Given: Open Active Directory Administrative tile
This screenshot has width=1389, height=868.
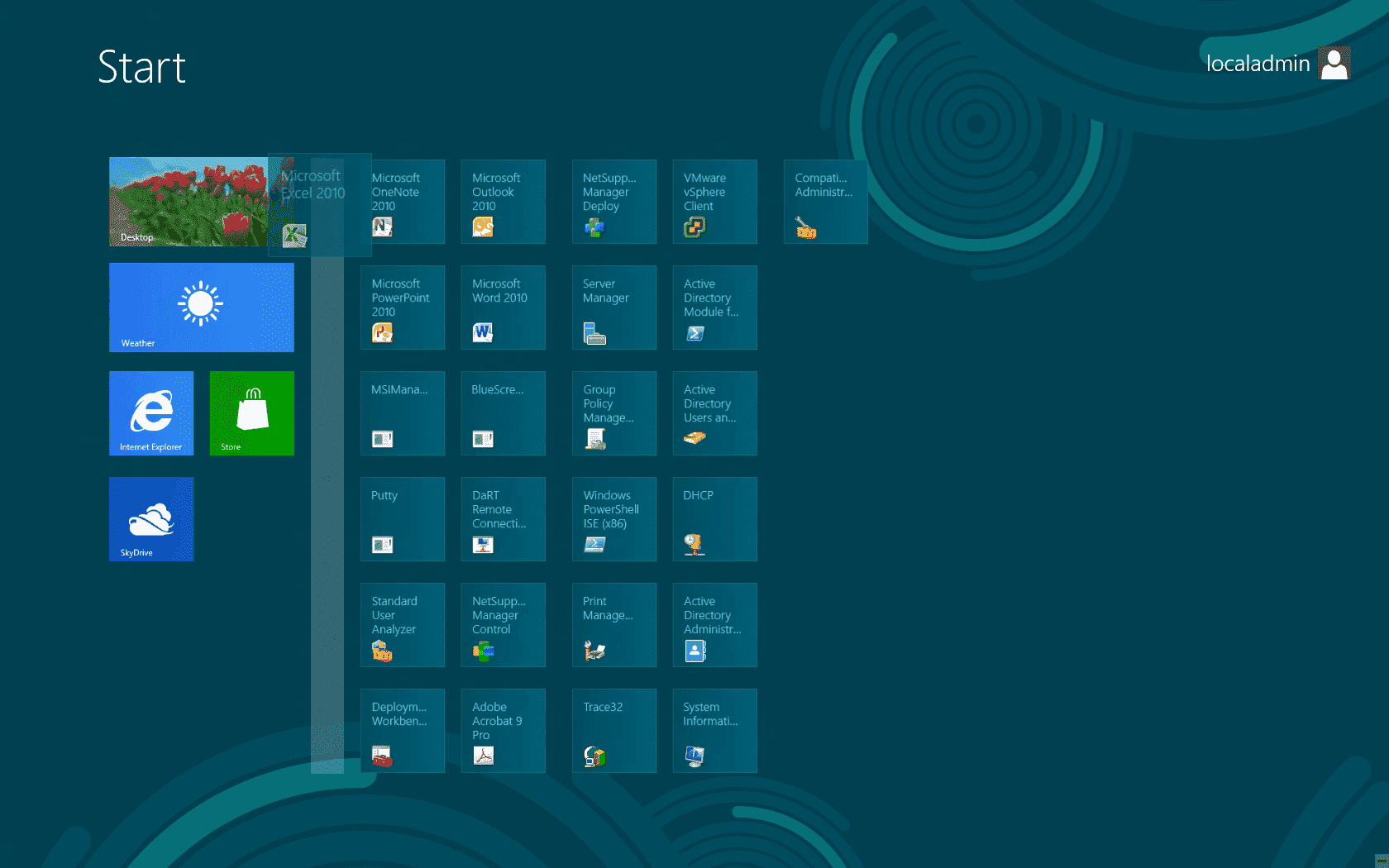Looking at the screenshot, I should (x=715, y=625).
